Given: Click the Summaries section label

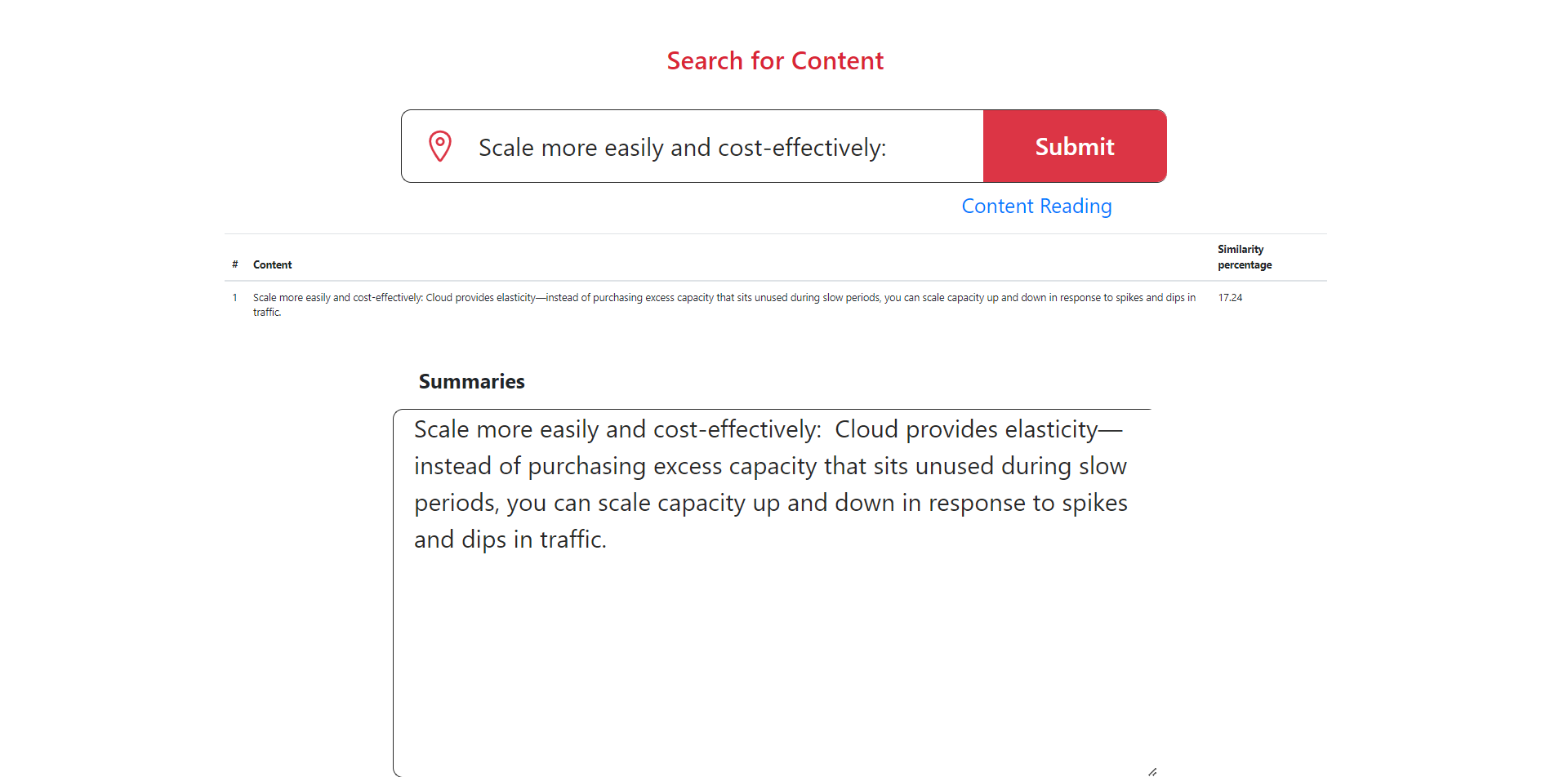Looking at the screenshot, I should [x=471, y=381].
